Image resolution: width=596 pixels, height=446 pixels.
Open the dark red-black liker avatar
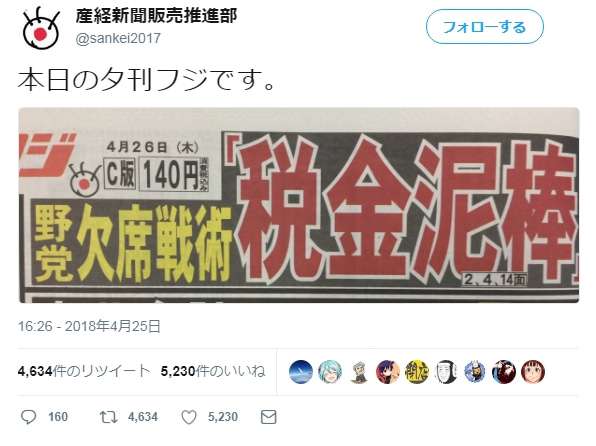coord(504,371)
